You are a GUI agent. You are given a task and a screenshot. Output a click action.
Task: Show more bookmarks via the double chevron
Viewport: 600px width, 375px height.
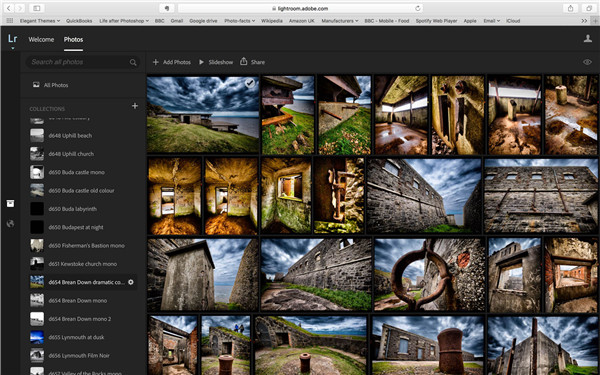tap(584, 21)
